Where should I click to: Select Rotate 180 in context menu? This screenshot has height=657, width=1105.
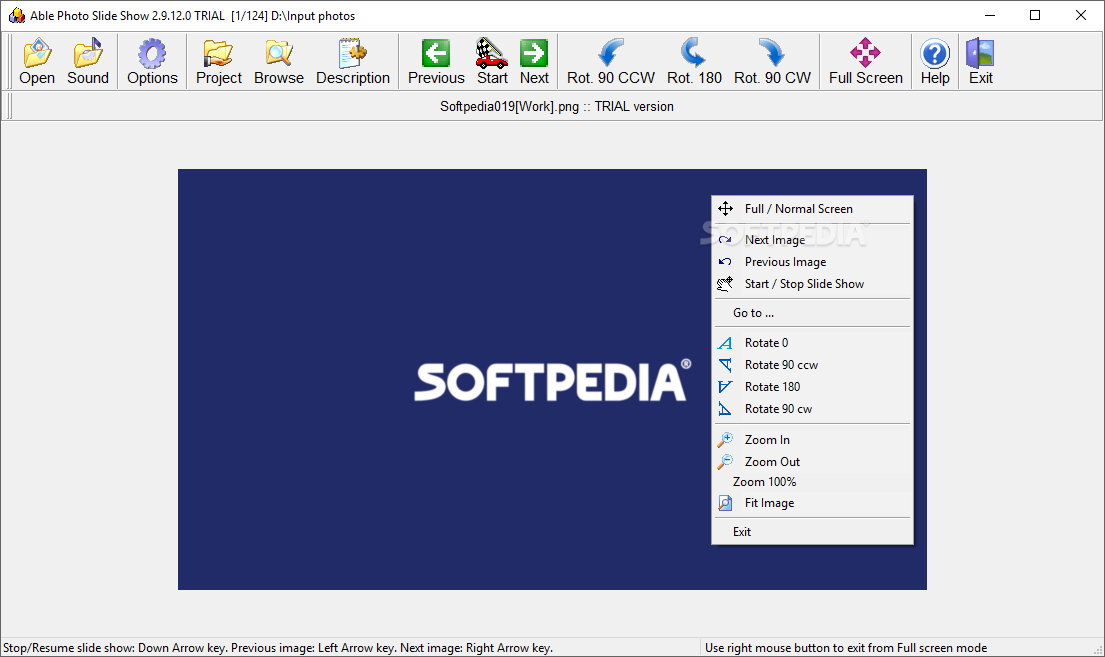[813, 386]
